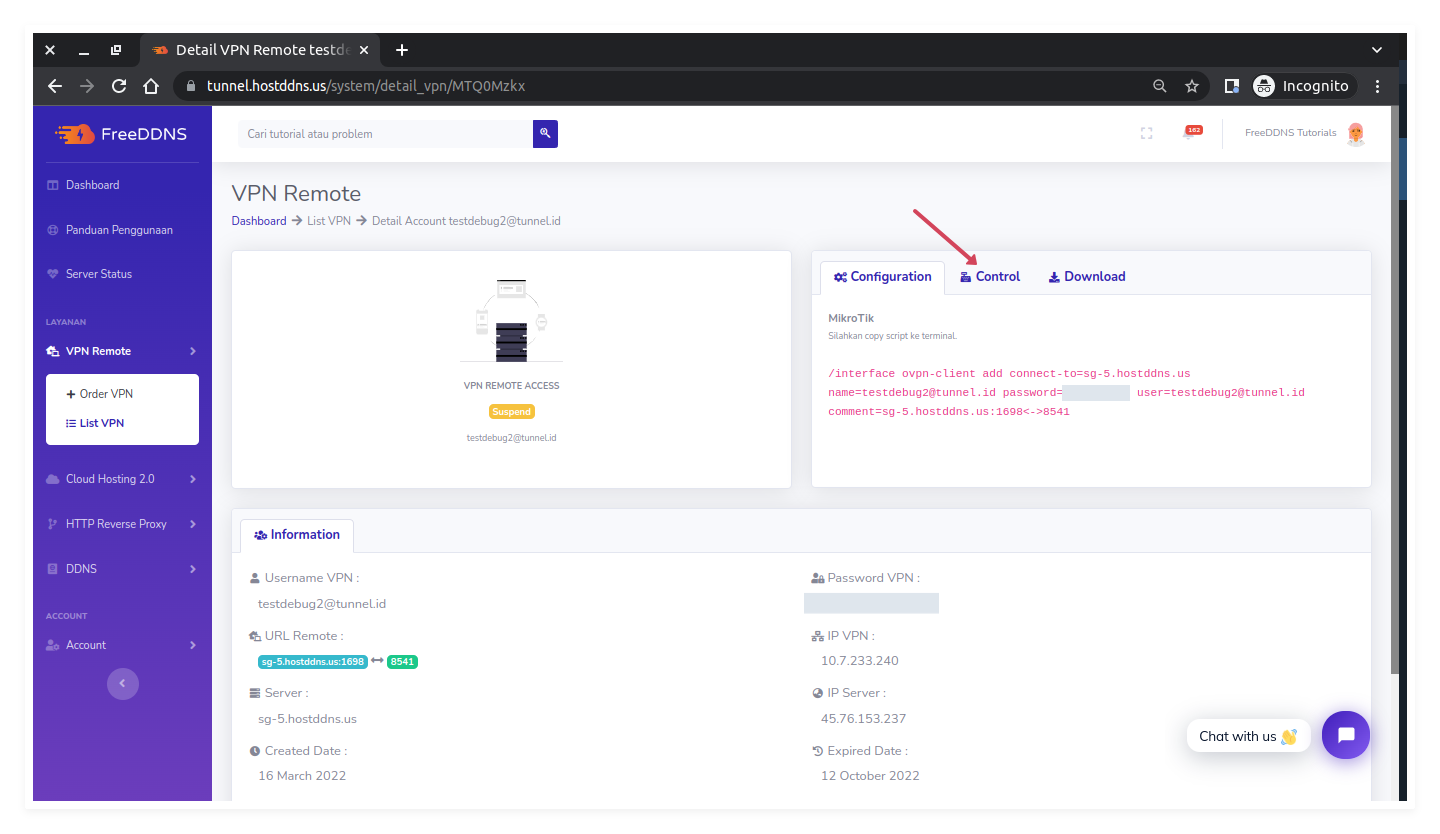Screen dimensions: 1440x834
Task: Click the Suspend status badge
Action: coord(511,411)
